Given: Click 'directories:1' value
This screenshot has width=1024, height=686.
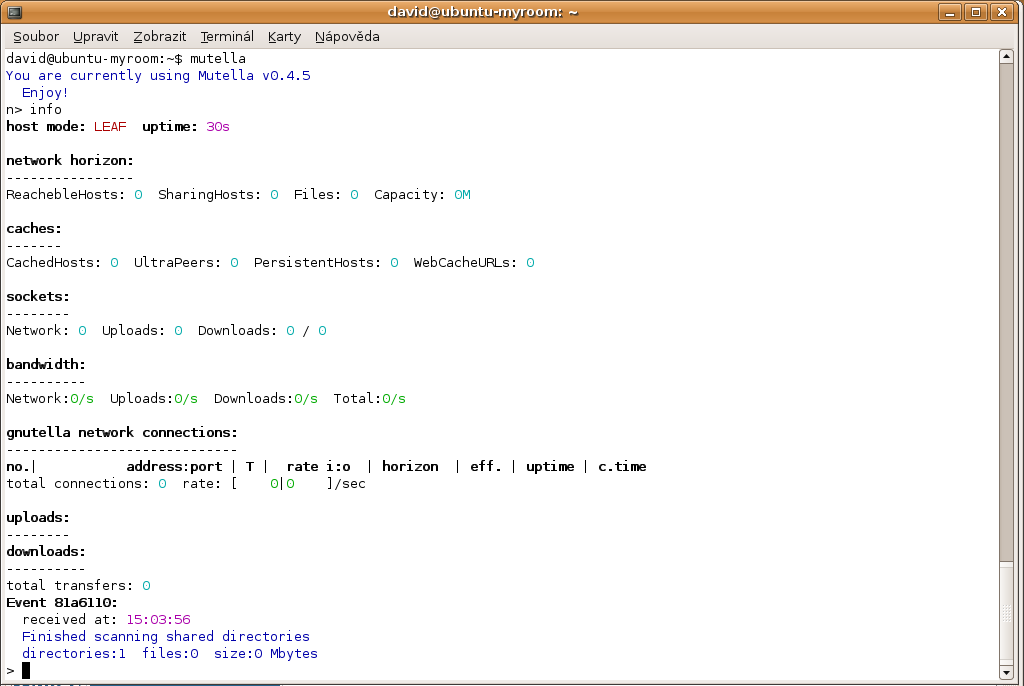Looking at the screenshot, I should point(74,653).
